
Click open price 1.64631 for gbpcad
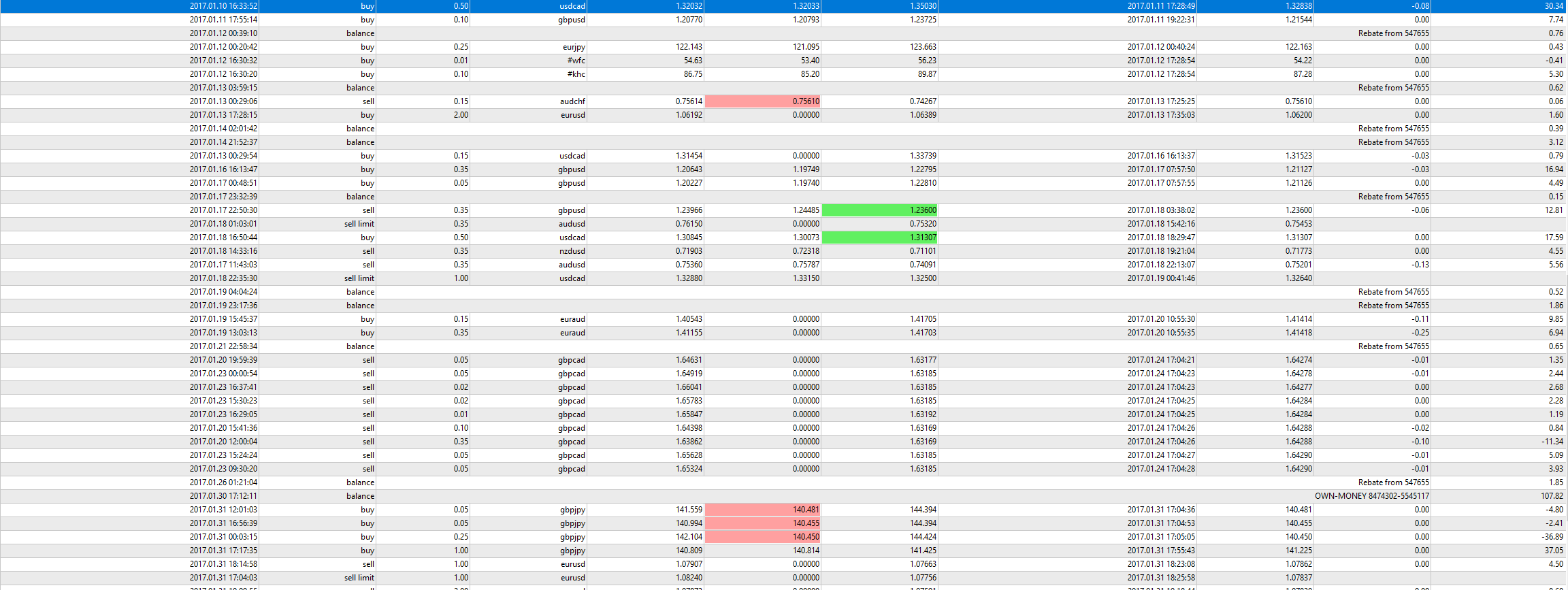pos(689,360)
